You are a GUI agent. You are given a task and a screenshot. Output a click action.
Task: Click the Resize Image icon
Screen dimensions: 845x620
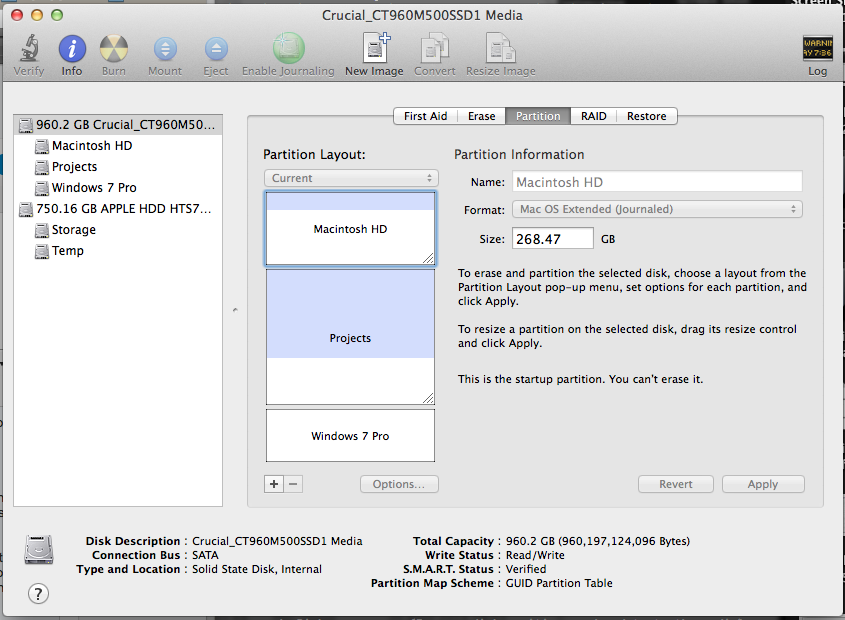click(x=500, y=48)
